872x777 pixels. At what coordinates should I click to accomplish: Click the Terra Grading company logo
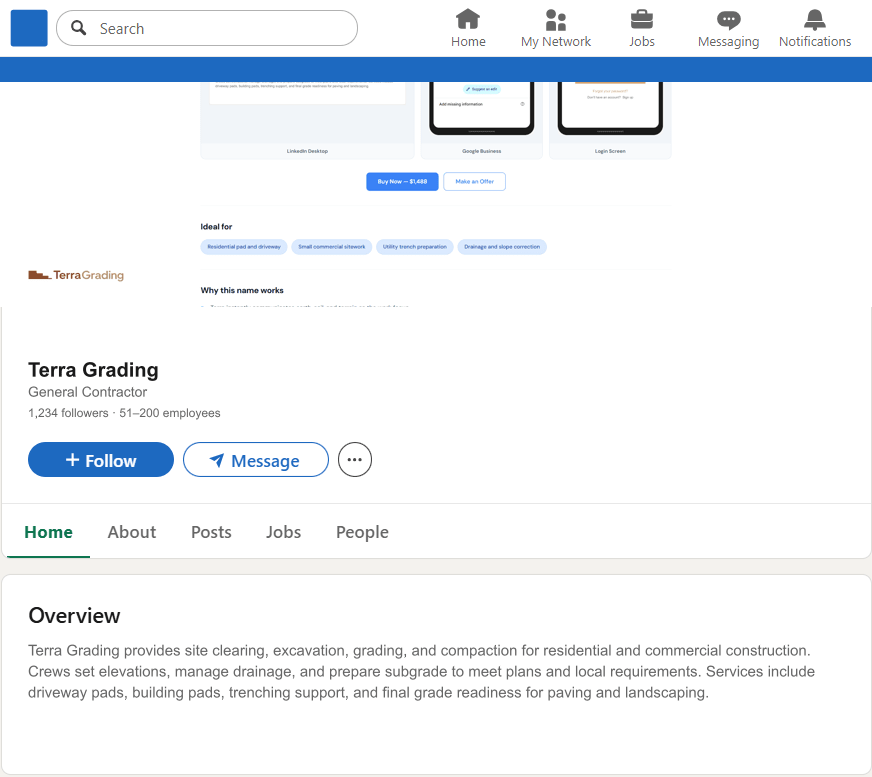[x=76, y=274]
